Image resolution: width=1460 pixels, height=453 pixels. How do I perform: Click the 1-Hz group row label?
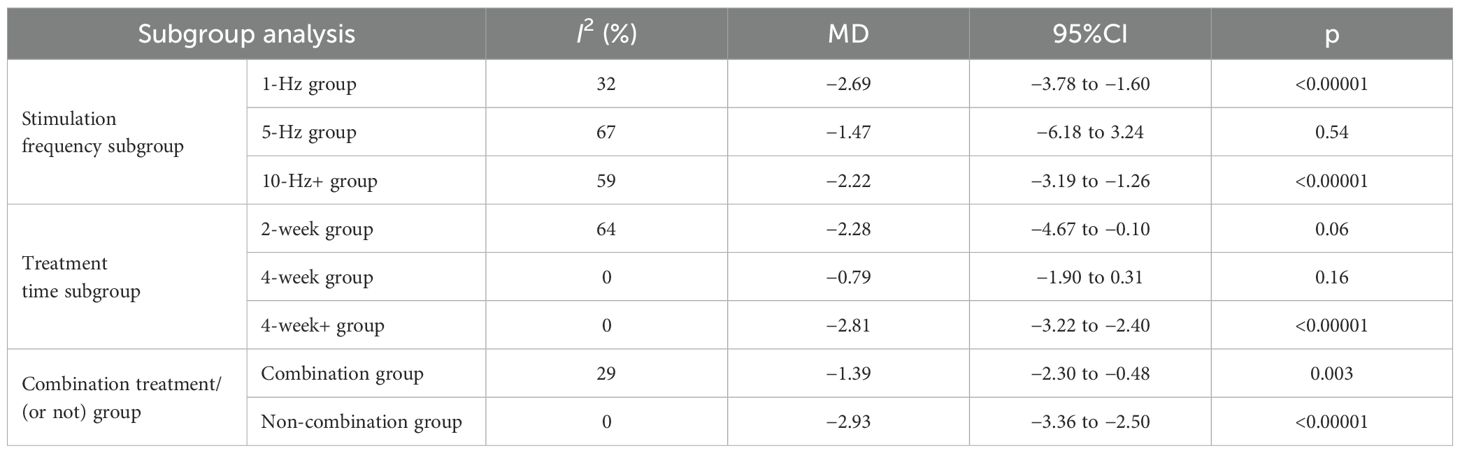tap(308, 85)
